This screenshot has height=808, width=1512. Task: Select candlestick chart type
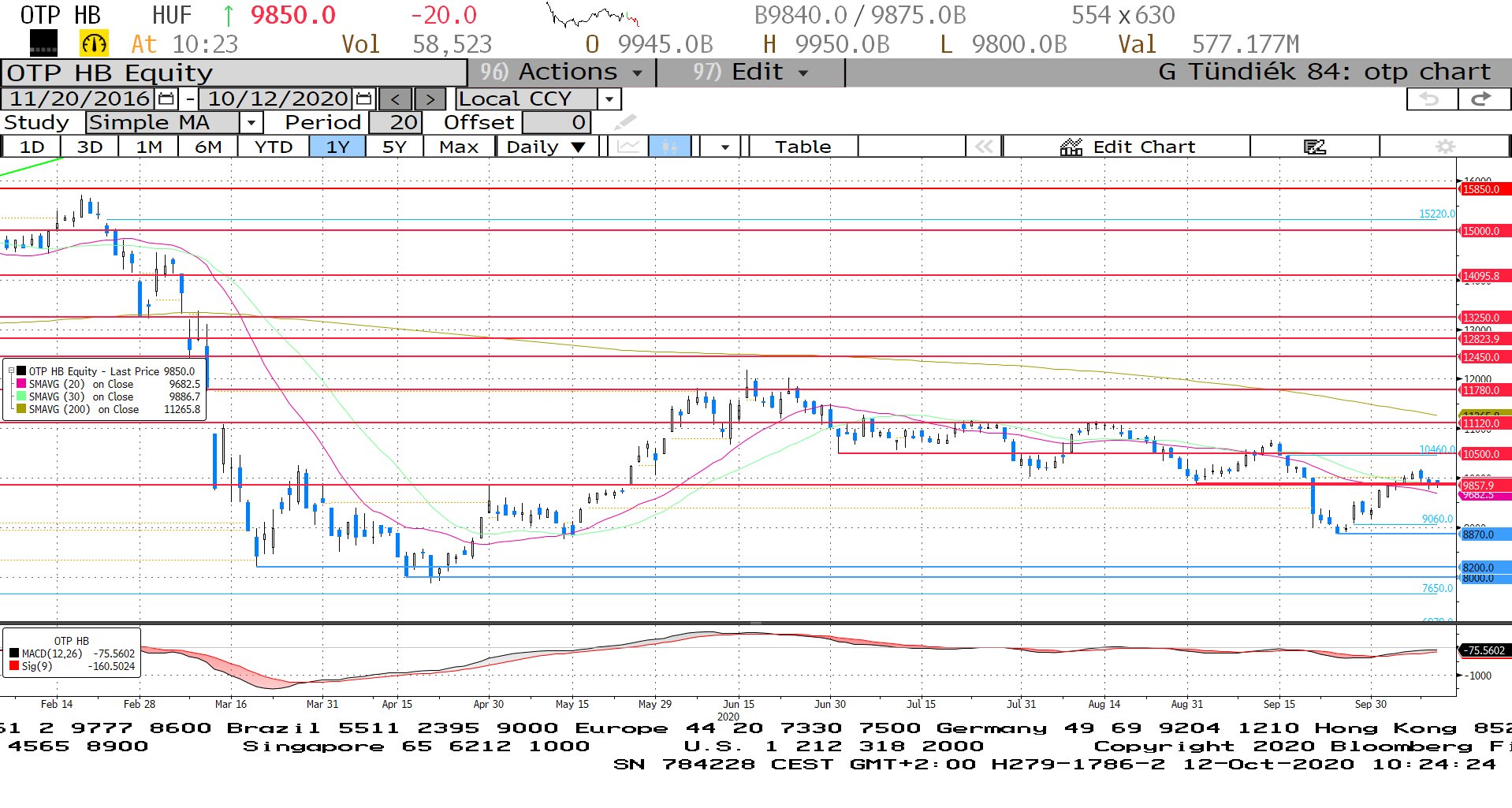tap(670, 147)
